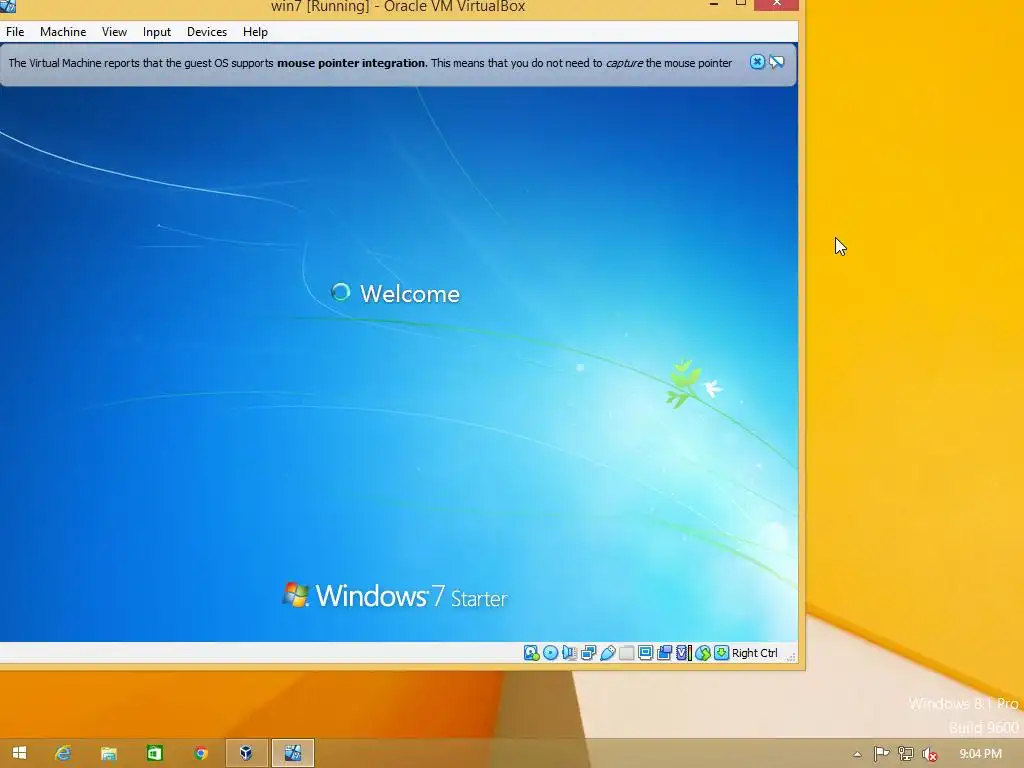Launch Google Chrome from taskbar
Viewport: 1024px width, 768px height.
tap(200, 753)
